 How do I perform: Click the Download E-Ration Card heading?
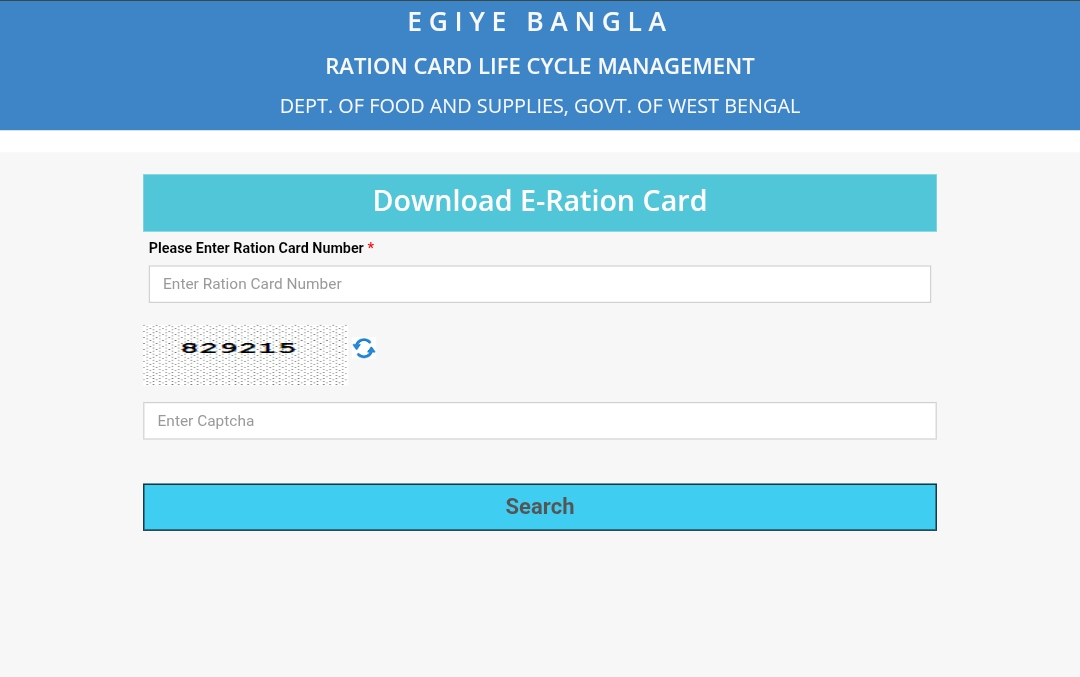pos(540,201)
